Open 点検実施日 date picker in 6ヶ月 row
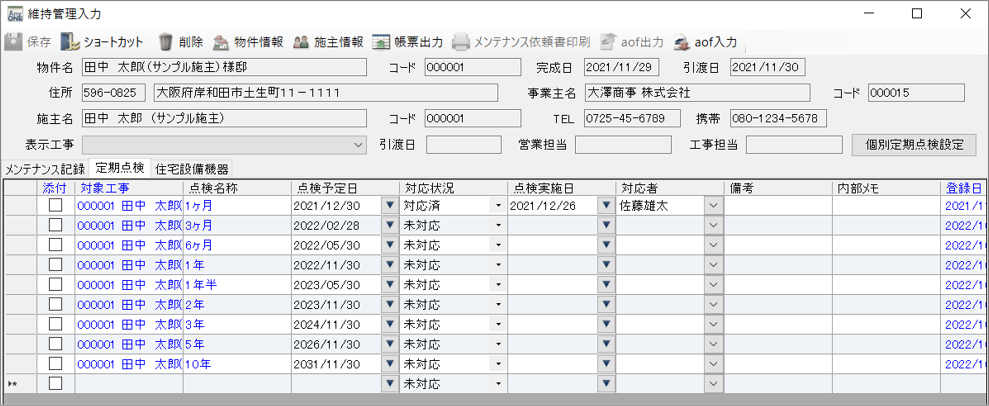 [606, 245]
